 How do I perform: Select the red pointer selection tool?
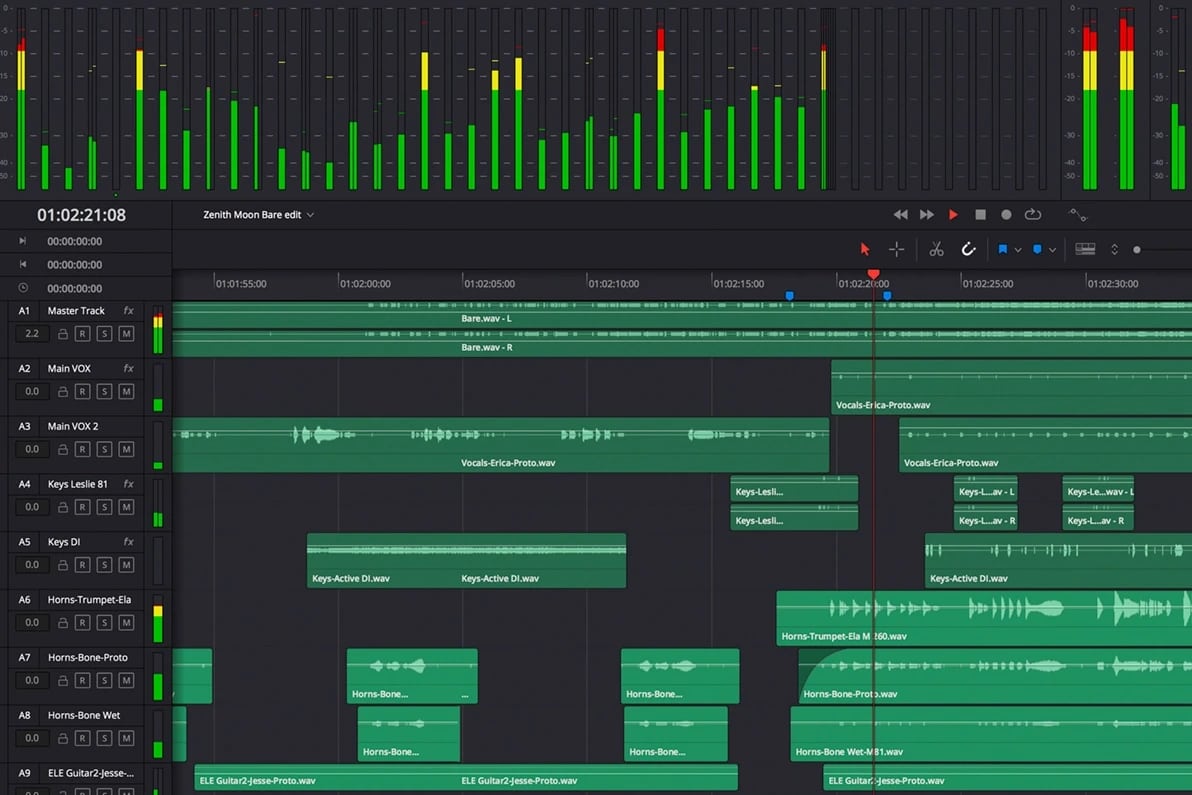[x=865, y=249]
